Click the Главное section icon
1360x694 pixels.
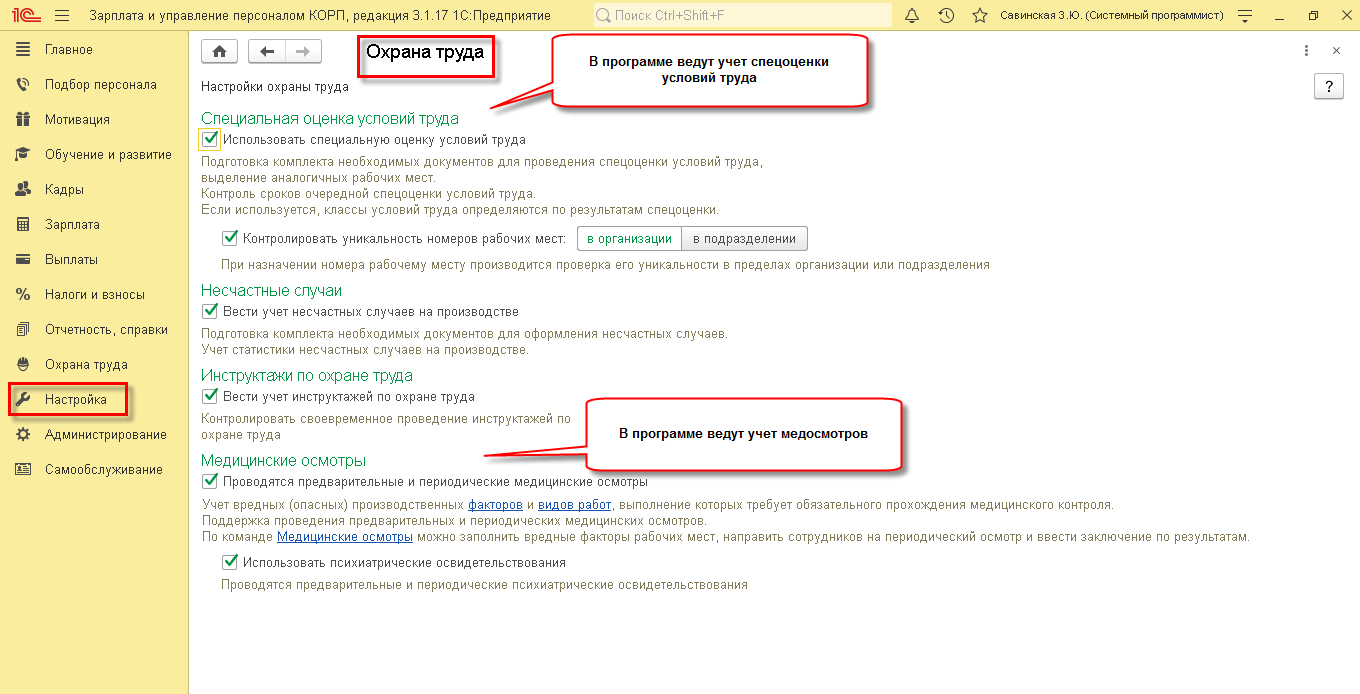24,50
